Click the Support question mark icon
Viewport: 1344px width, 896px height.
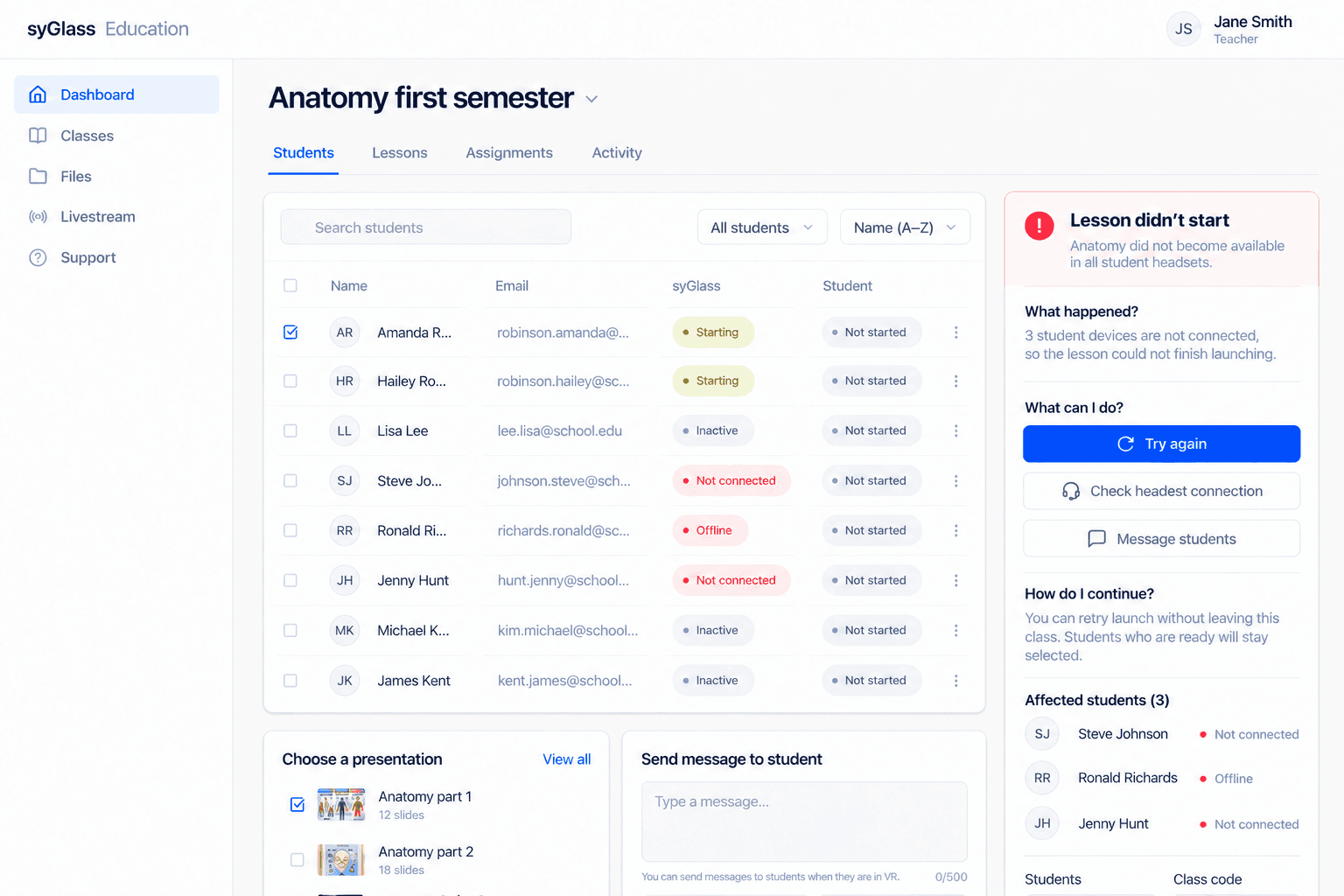tap(38, 257)
